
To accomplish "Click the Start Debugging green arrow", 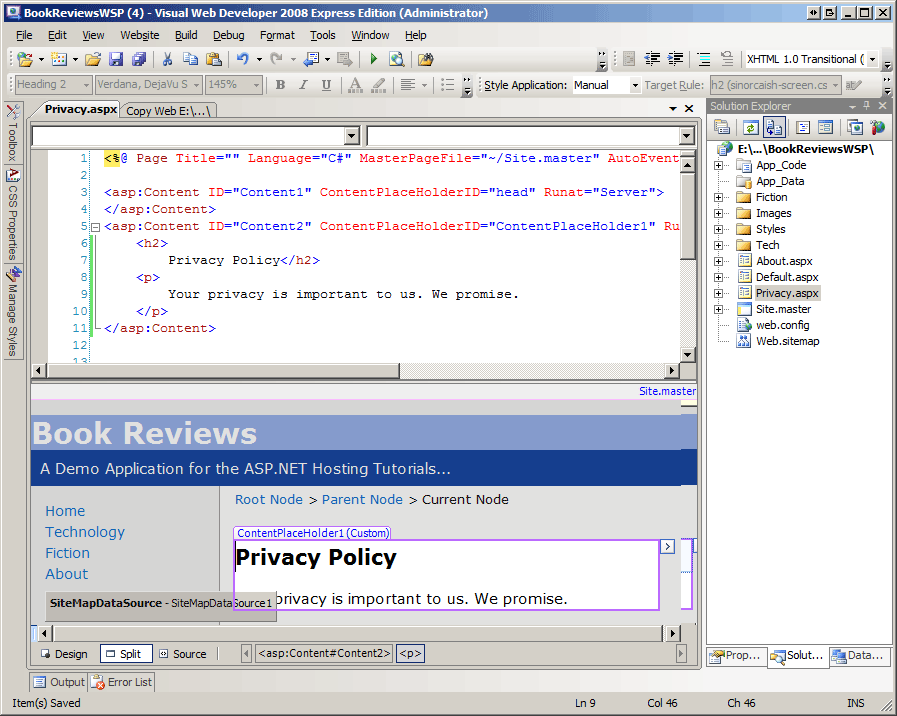I will [x=374, y=60].
